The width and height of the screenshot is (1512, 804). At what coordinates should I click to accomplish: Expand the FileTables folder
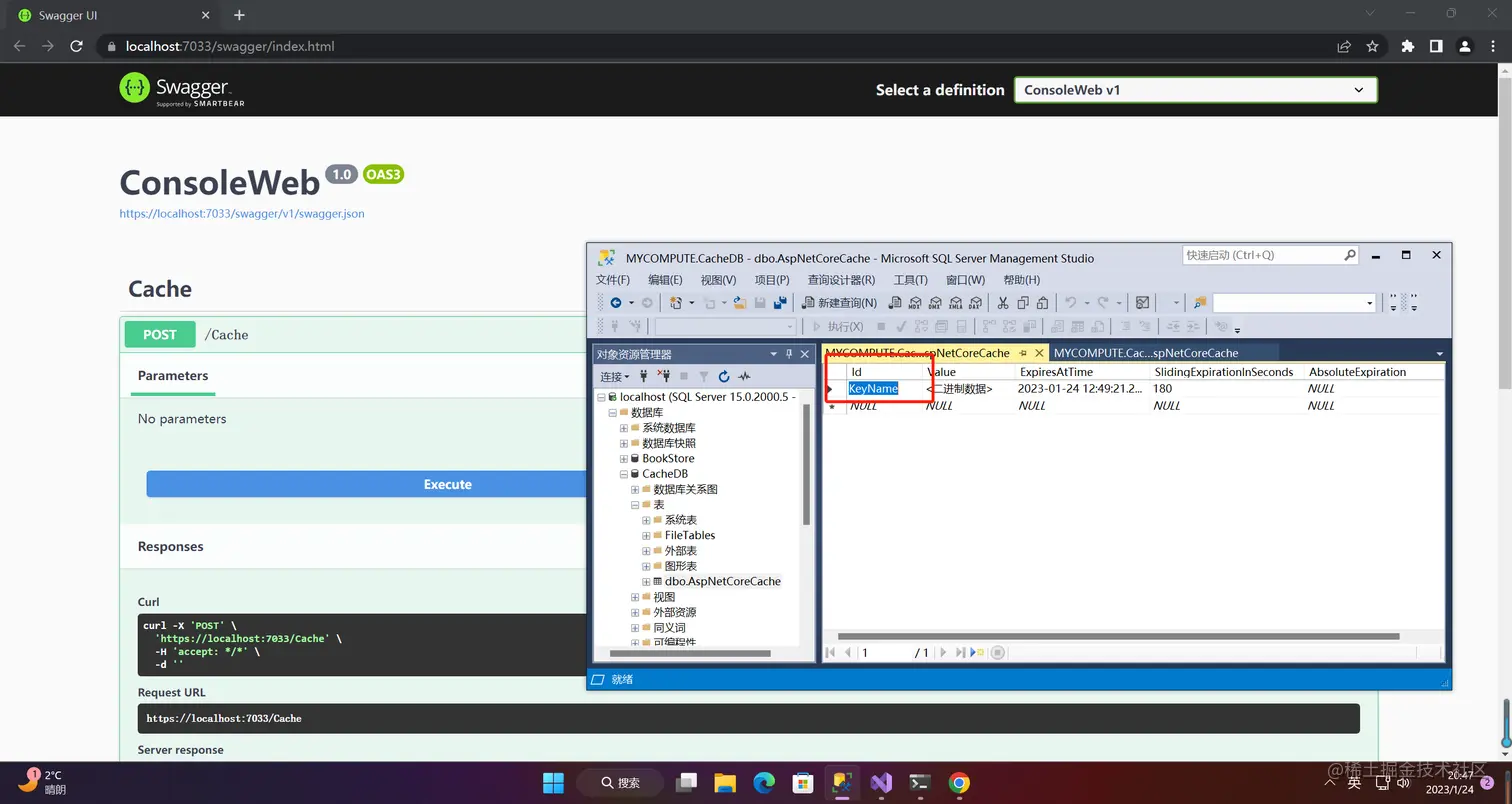pyautogui.click(x=646, y=535)
